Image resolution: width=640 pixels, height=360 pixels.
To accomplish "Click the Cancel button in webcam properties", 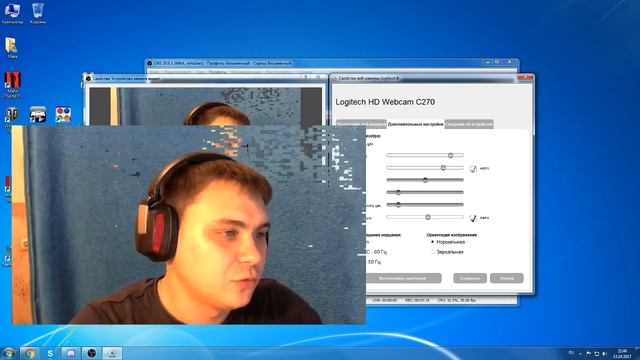I will click(507, 278).
